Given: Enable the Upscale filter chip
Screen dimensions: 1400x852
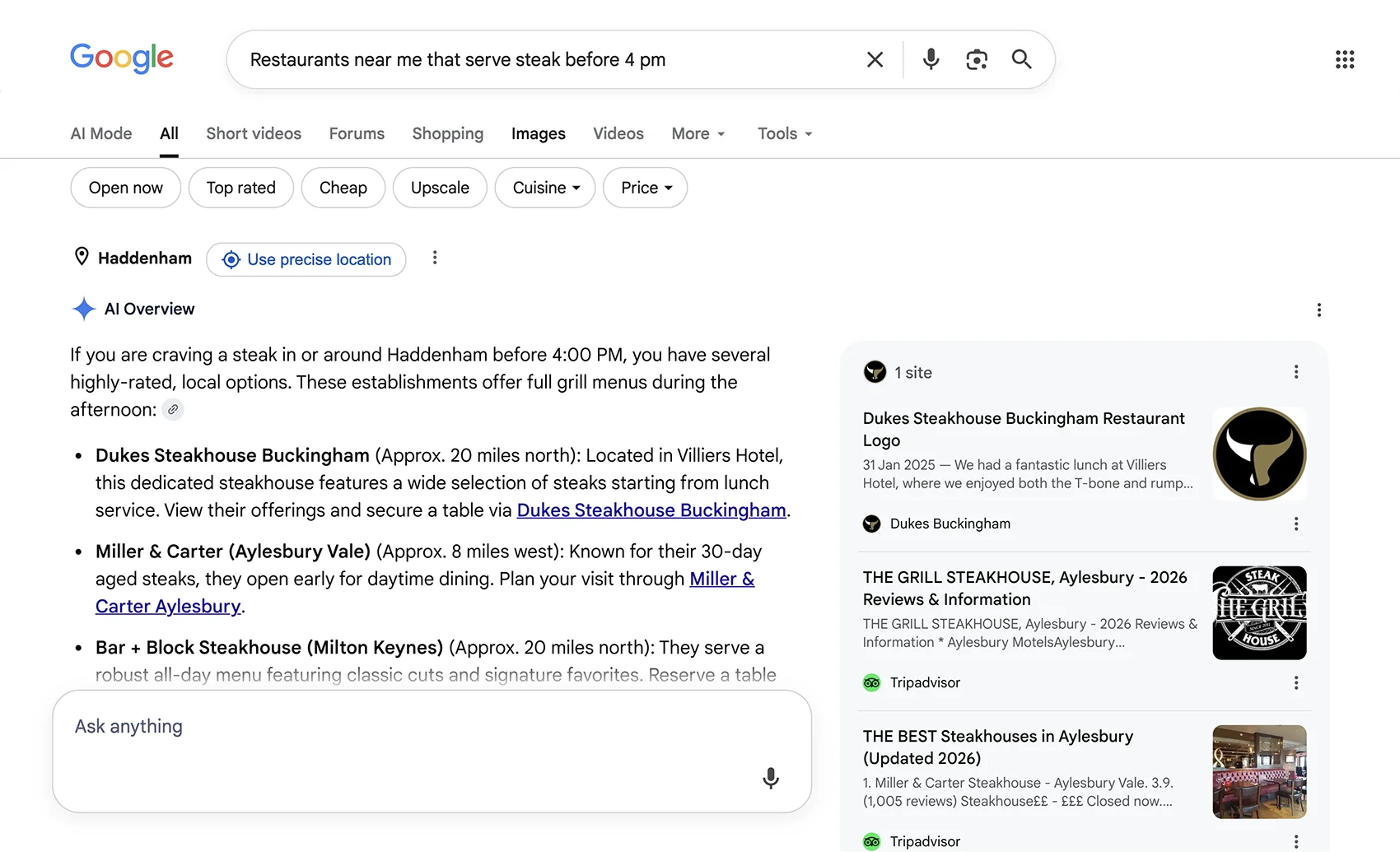Looking at the screenshot, I should pyautogui.click(x=440, y=188).
